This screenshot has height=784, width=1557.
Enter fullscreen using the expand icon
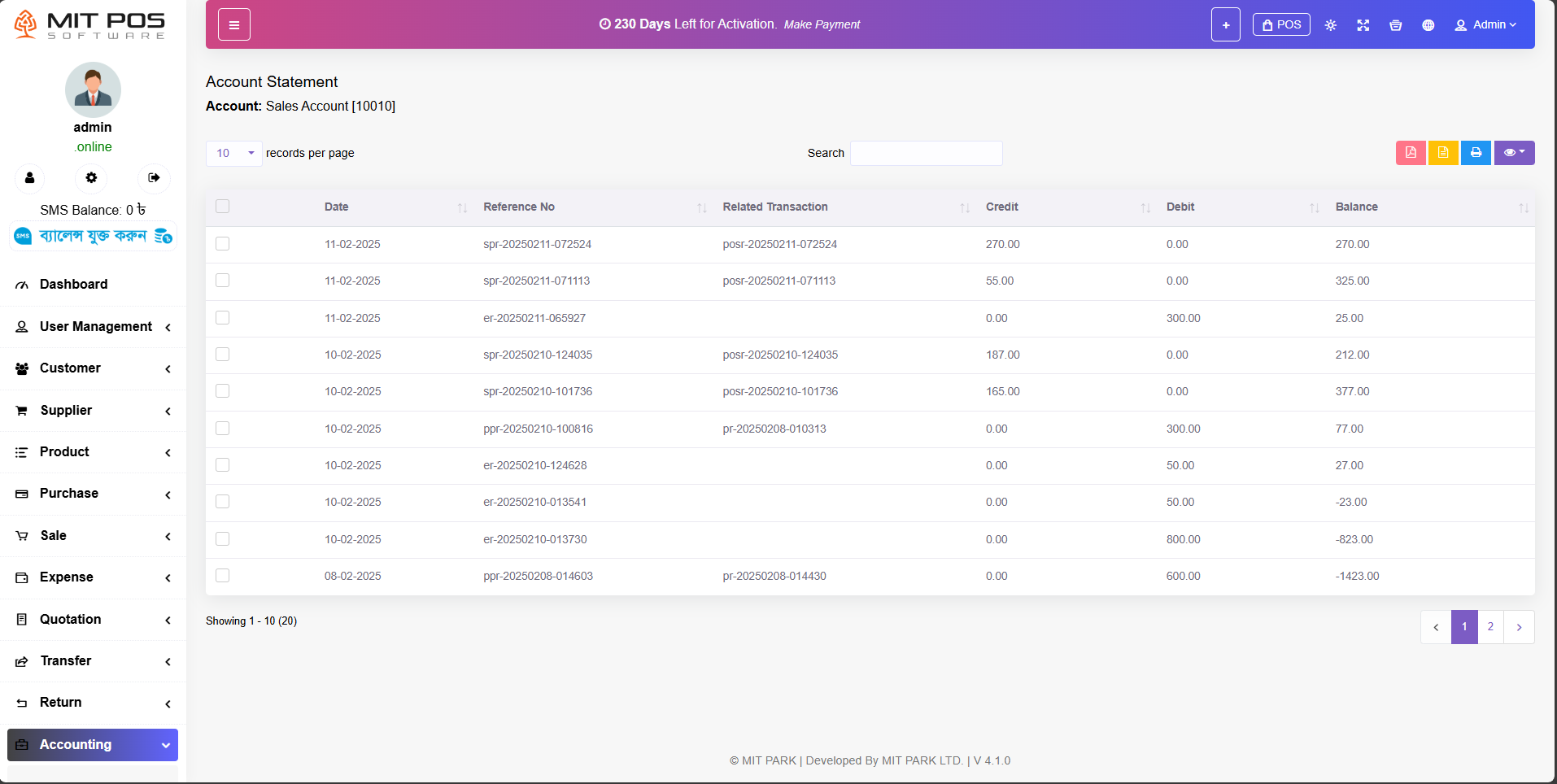point(1363,25)
